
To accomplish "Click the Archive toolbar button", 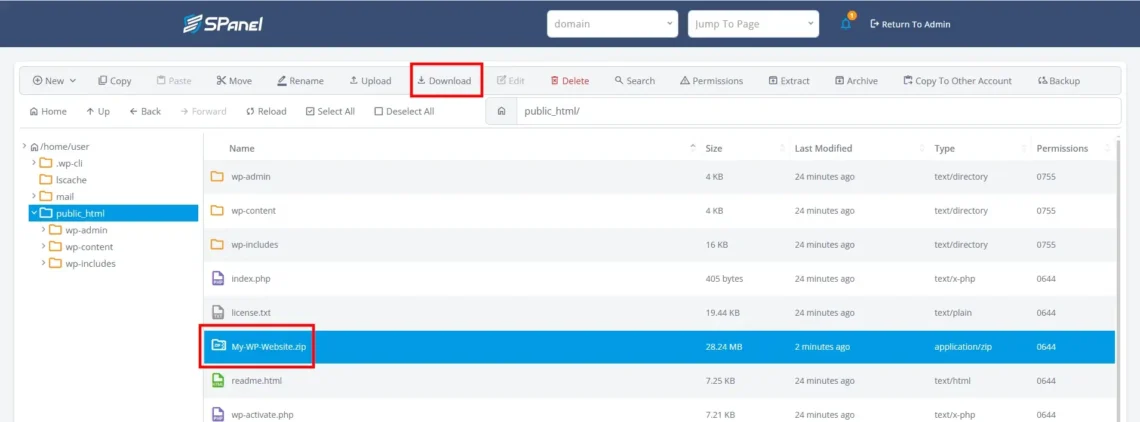I will 856,81.
